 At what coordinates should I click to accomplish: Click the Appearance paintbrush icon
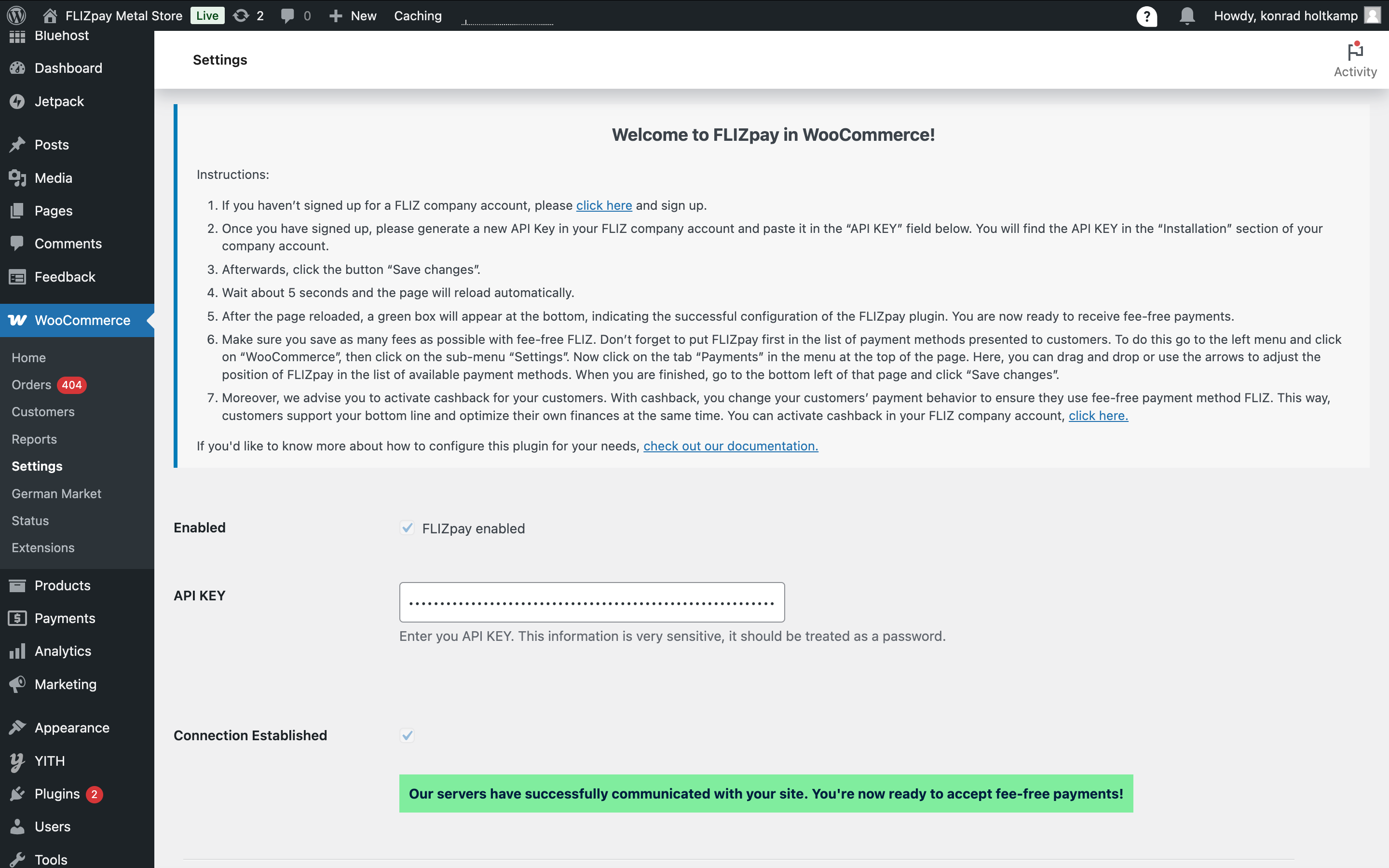click(x=17, y=727)
